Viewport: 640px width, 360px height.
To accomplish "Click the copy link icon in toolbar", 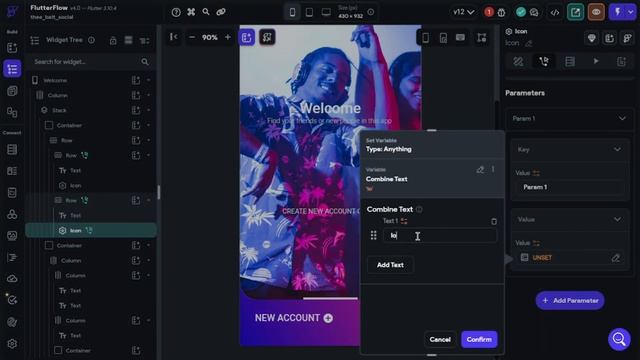I will pyautogui.click(x=221, y=12).
